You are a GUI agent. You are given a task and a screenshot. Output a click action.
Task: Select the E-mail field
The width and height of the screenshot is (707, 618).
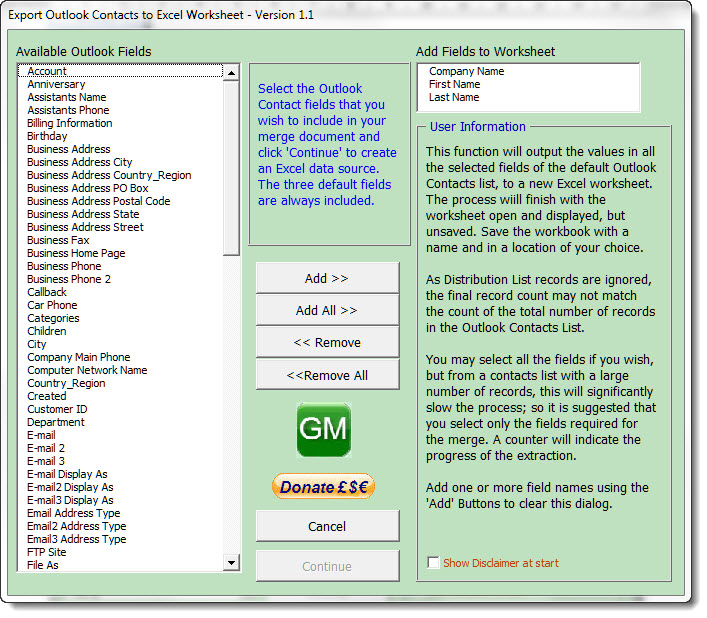(x=120, y=435)
